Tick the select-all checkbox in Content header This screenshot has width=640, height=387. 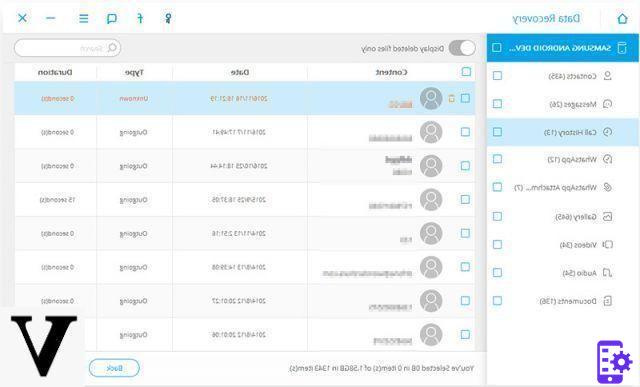coord(466,72)
